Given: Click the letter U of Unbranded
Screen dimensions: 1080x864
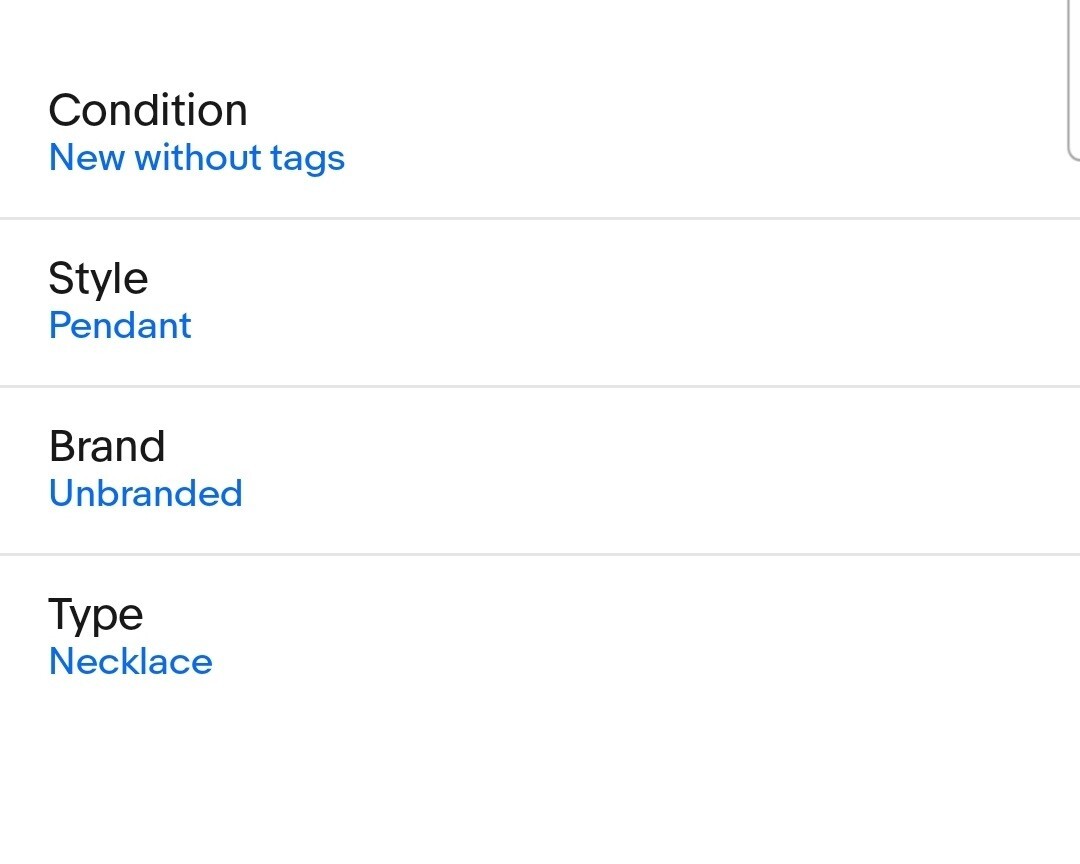Looking at the screenshot, I should [62, 493].
